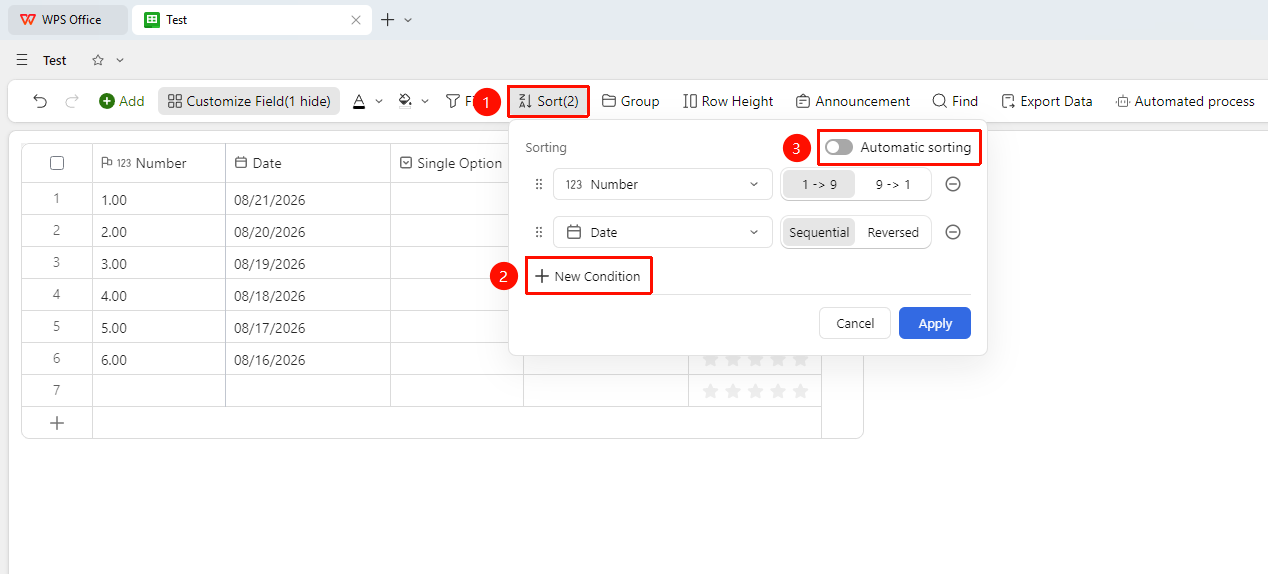1268x574 pixels.
Task: Click Cancel in sorting panel
Action: point(855,323)
